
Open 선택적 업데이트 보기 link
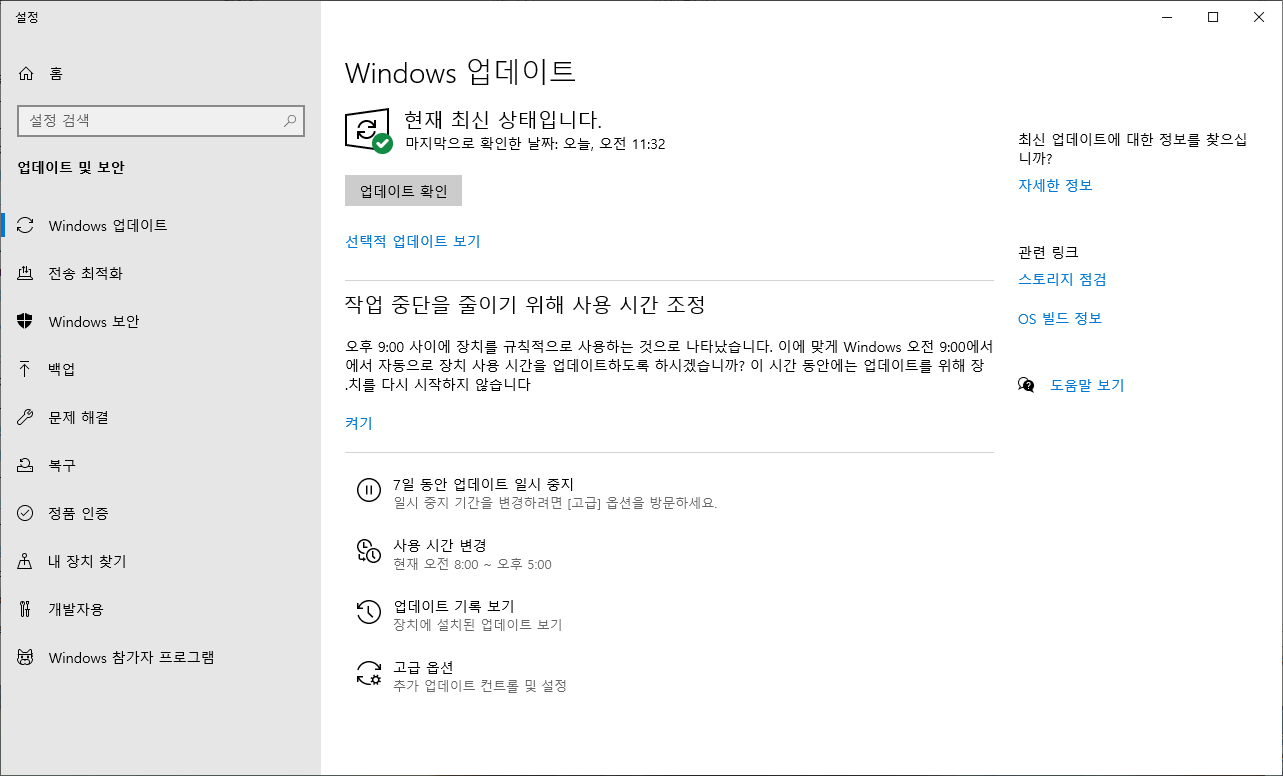[x=413, y=241]
